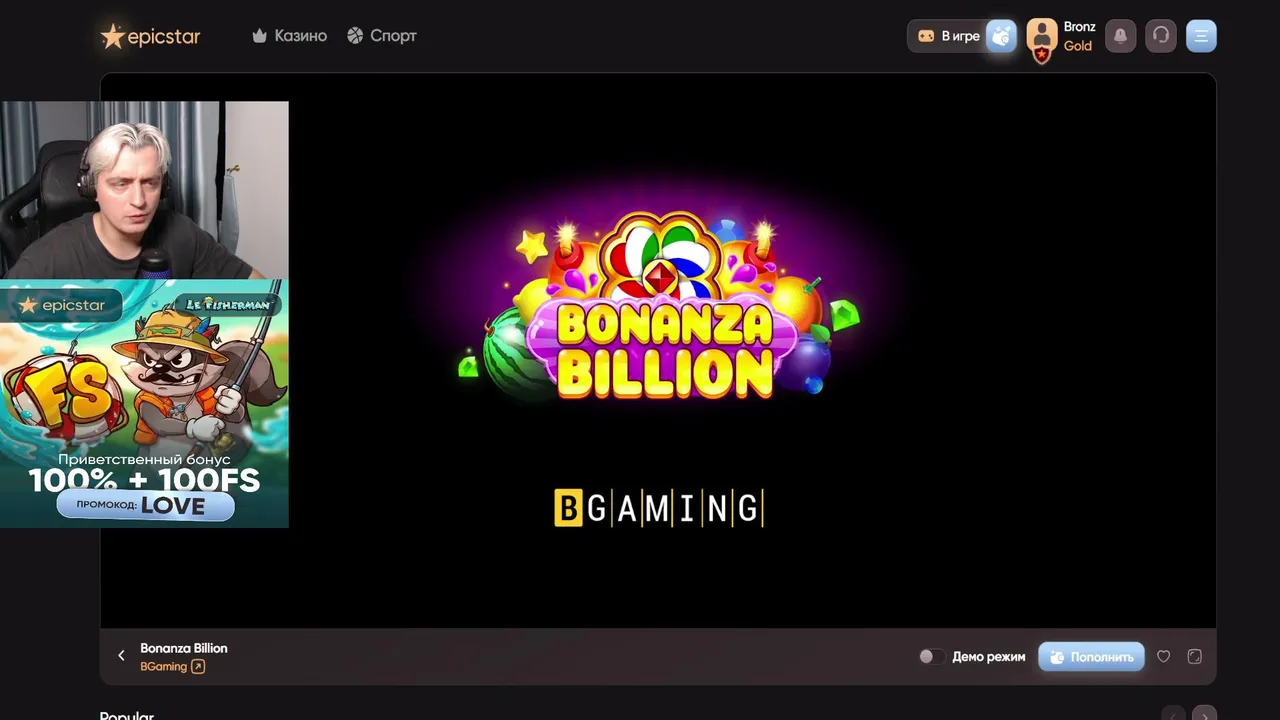Screen dimensions: 1280x720
Task: Open the epicstar home logo
Action: click(150, 36)
